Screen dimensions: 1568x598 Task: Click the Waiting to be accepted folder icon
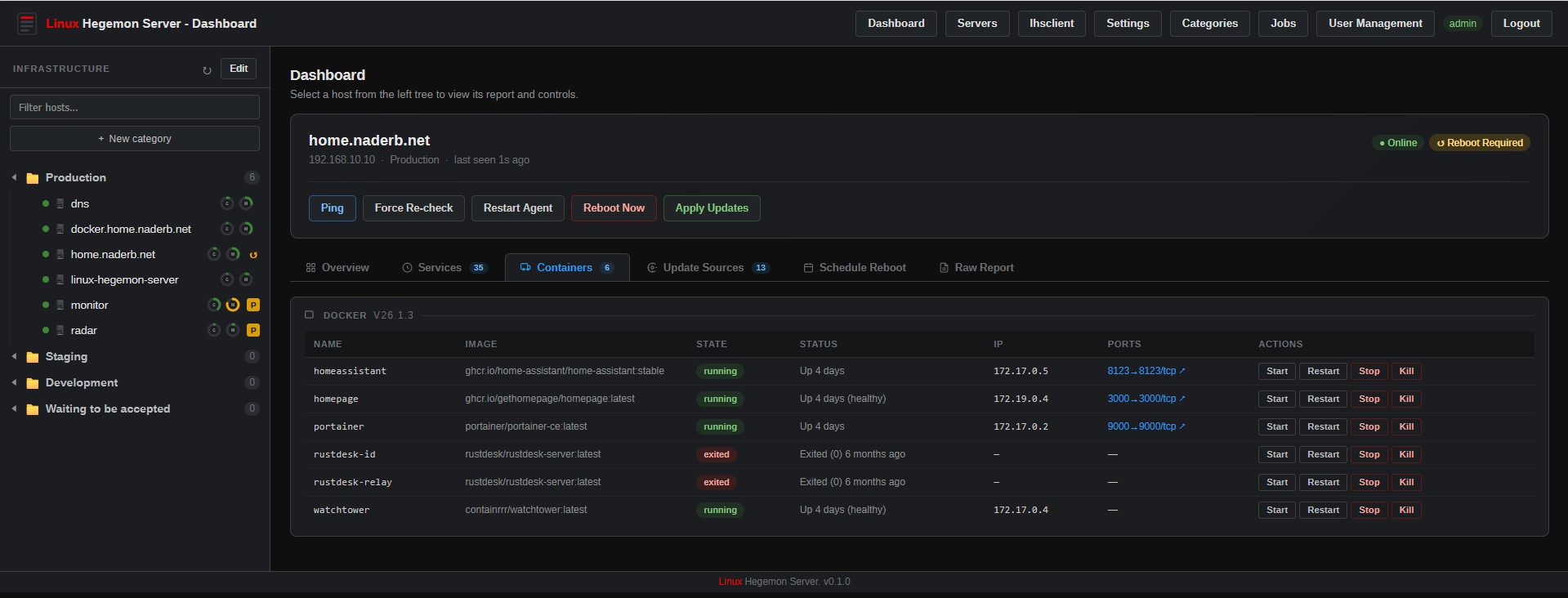click(33, 409)
